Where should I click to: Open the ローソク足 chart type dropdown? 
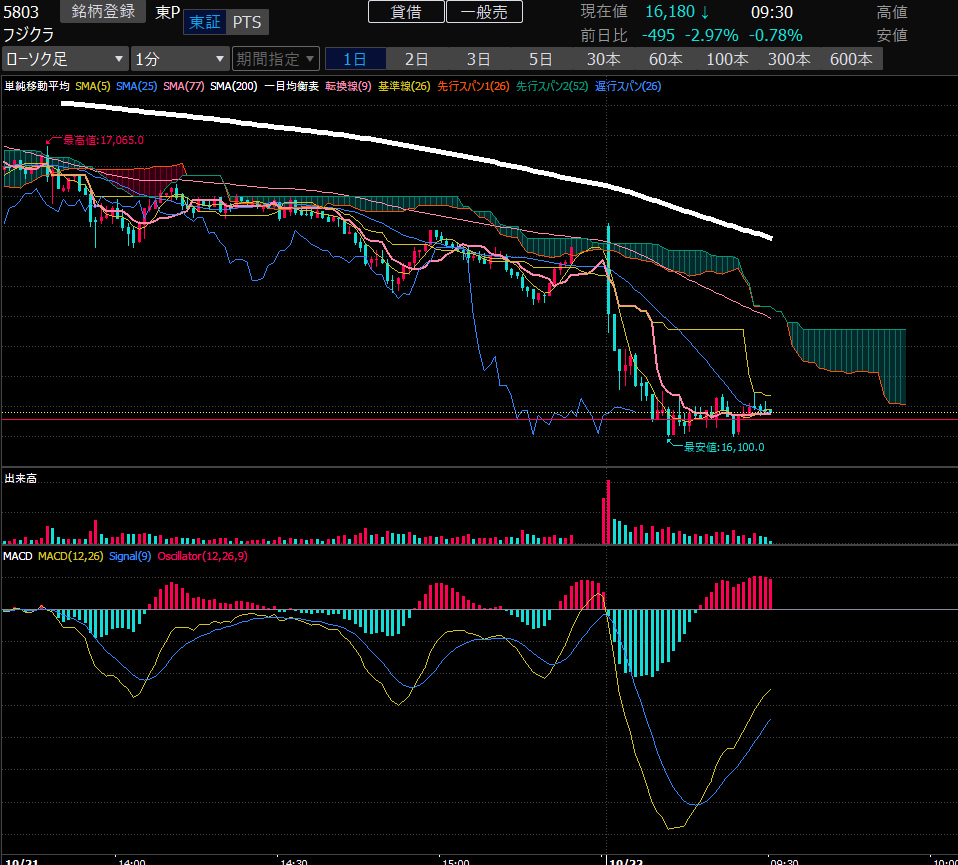65,59
